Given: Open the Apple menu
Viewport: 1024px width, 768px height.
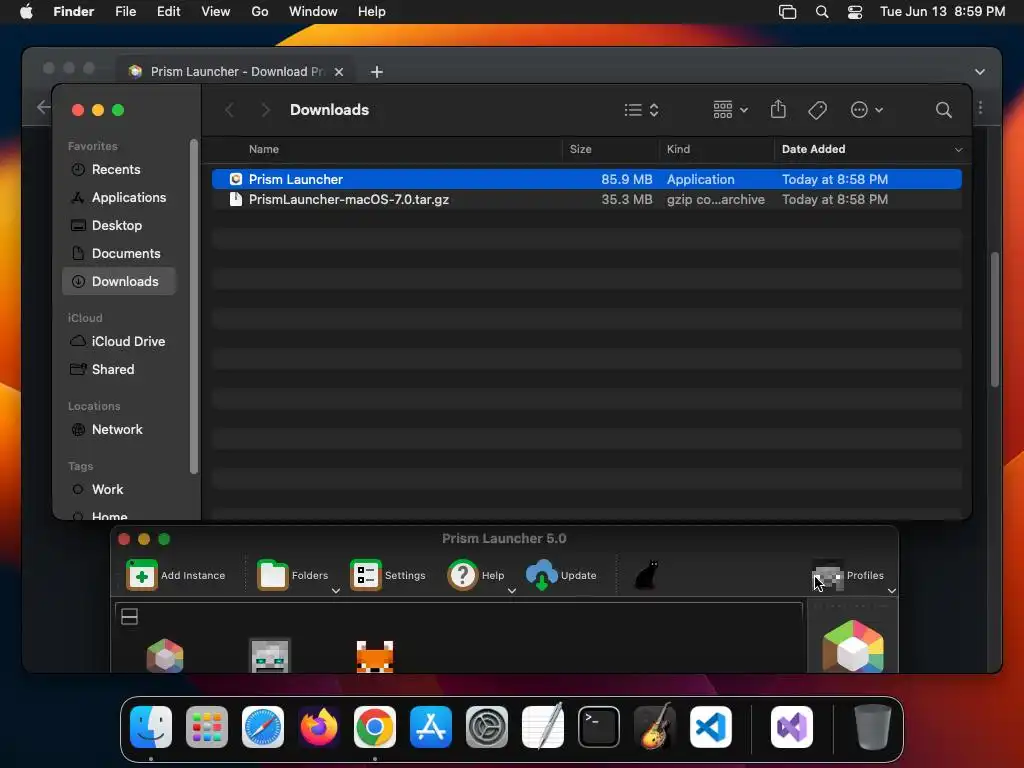Looking at the screenshot, I should tap(26, 12).
